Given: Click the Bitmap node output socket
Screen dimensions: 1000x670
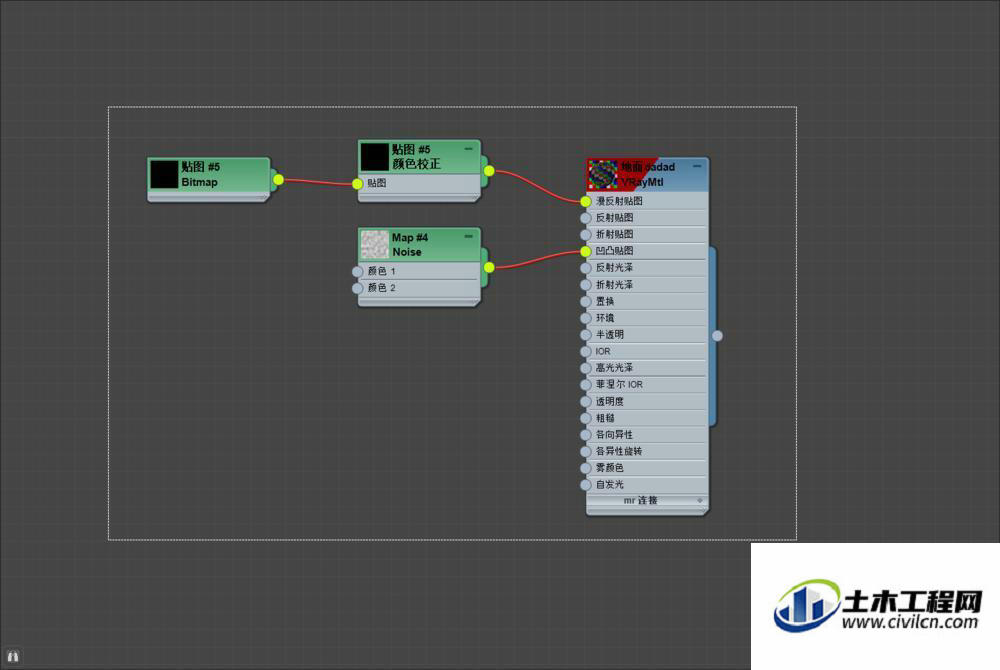Looking at the screenshot, I should coord(278,180).
